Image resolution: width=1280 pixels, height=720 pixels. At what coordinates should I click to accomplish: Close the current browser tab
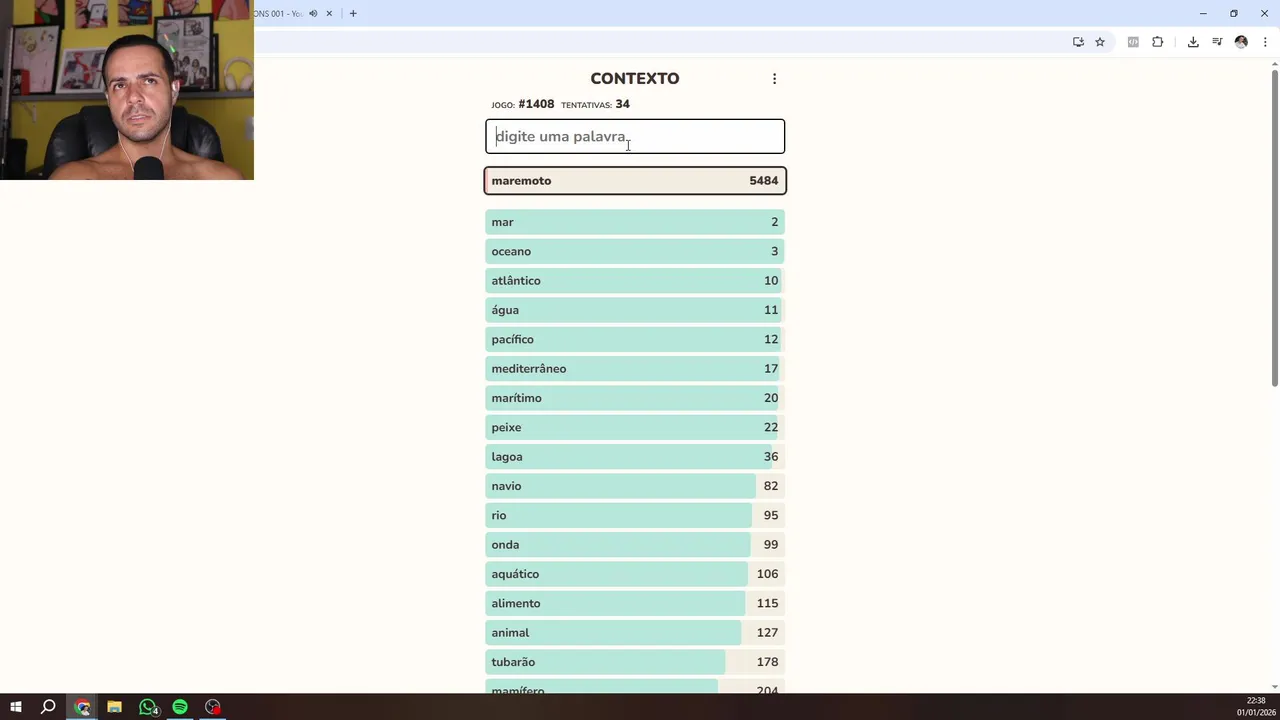point(329,13)
